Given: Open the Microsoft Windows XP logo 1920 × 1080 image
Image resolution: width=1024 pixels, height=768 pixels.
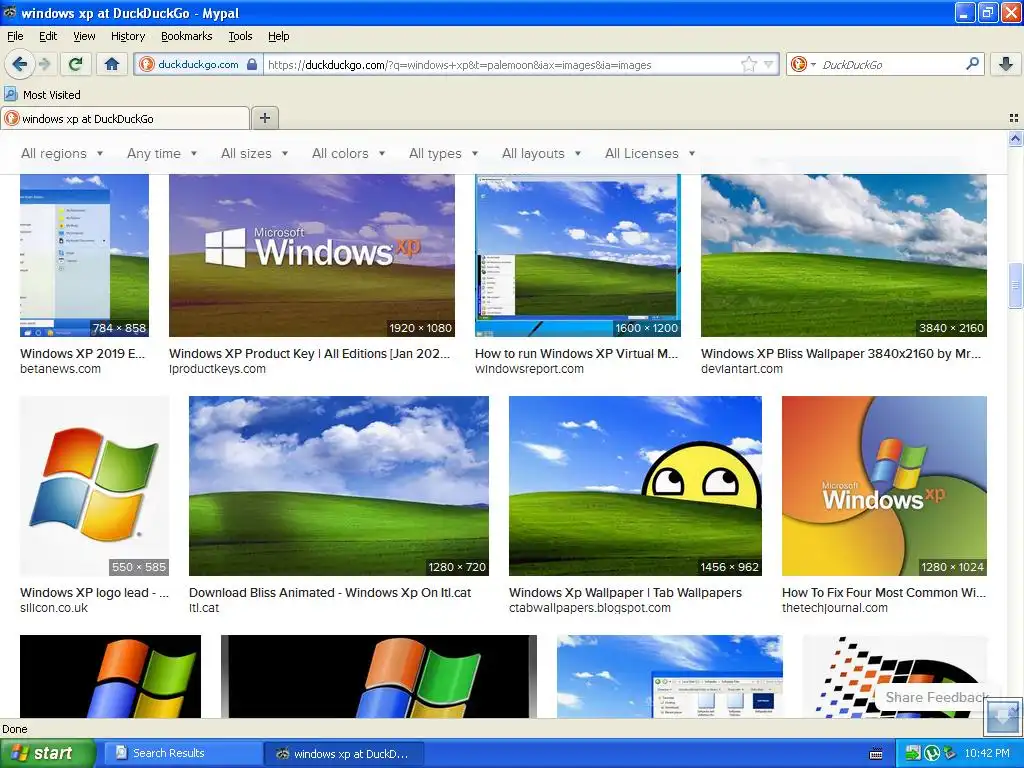Looking at the screenshot, I should click(x=312, y=255).
